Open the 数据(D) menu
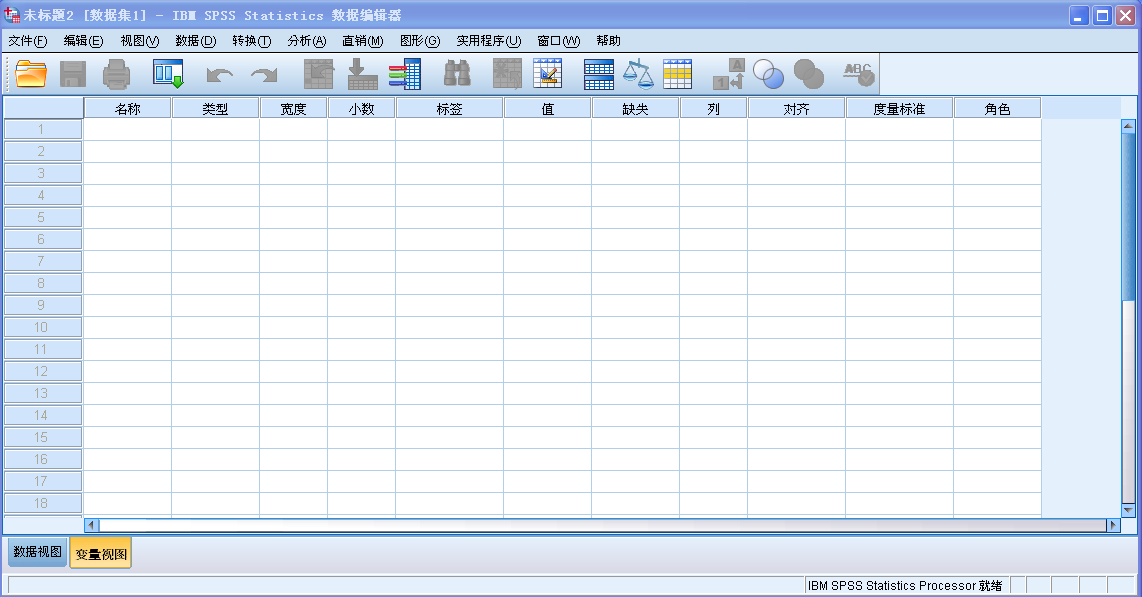Image resolution: width=1142 pixels, height=597 pixels. pos(195,41)
